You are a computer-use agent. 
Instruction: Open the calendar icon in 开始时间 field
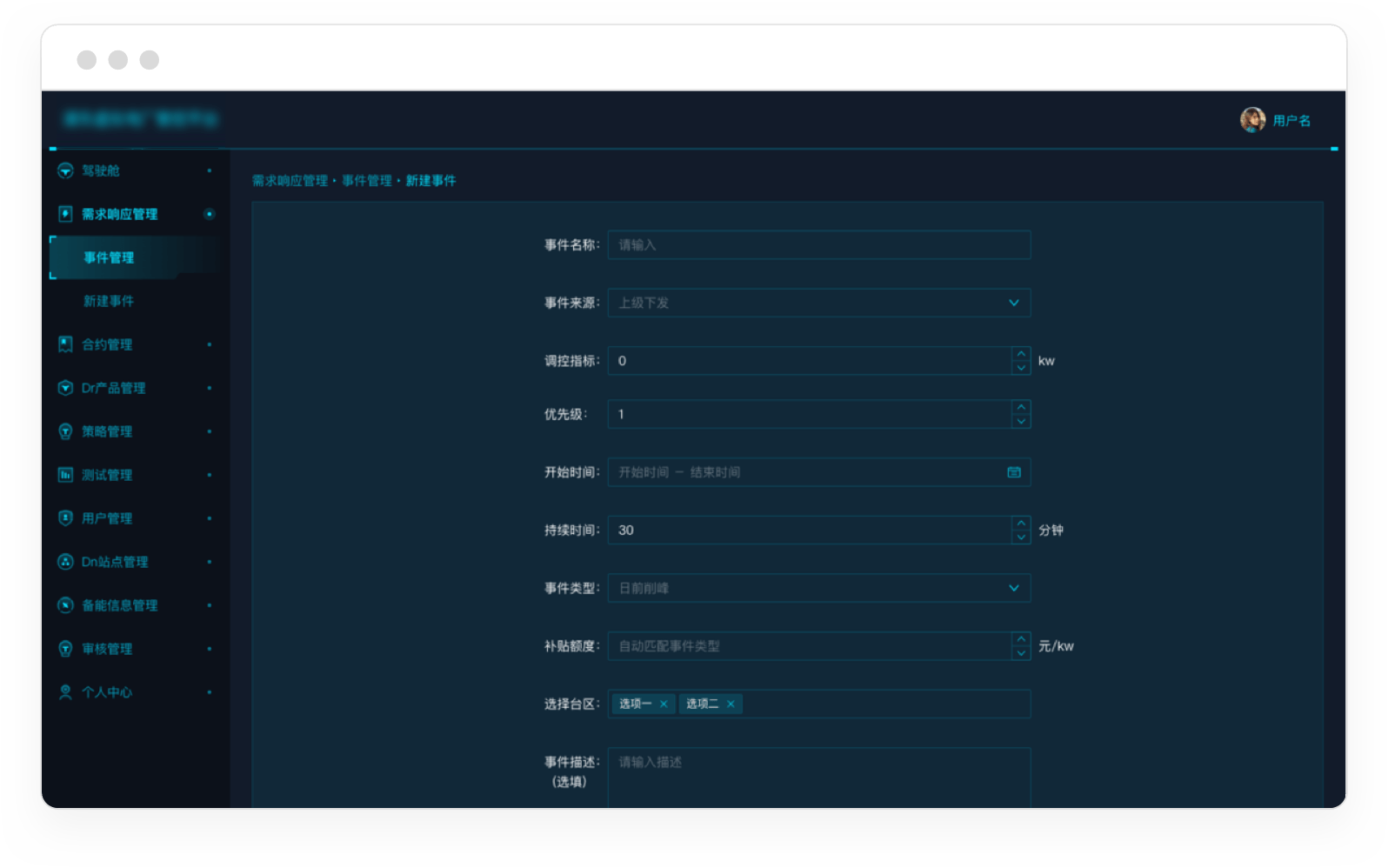point(1014,472)
